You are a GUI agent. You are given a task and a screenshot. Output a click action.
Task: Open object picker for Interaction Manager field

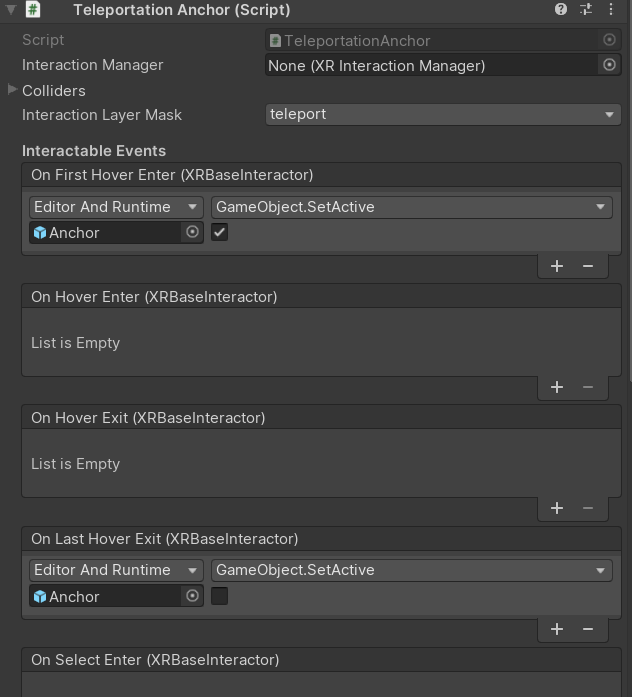coord(609,65)
